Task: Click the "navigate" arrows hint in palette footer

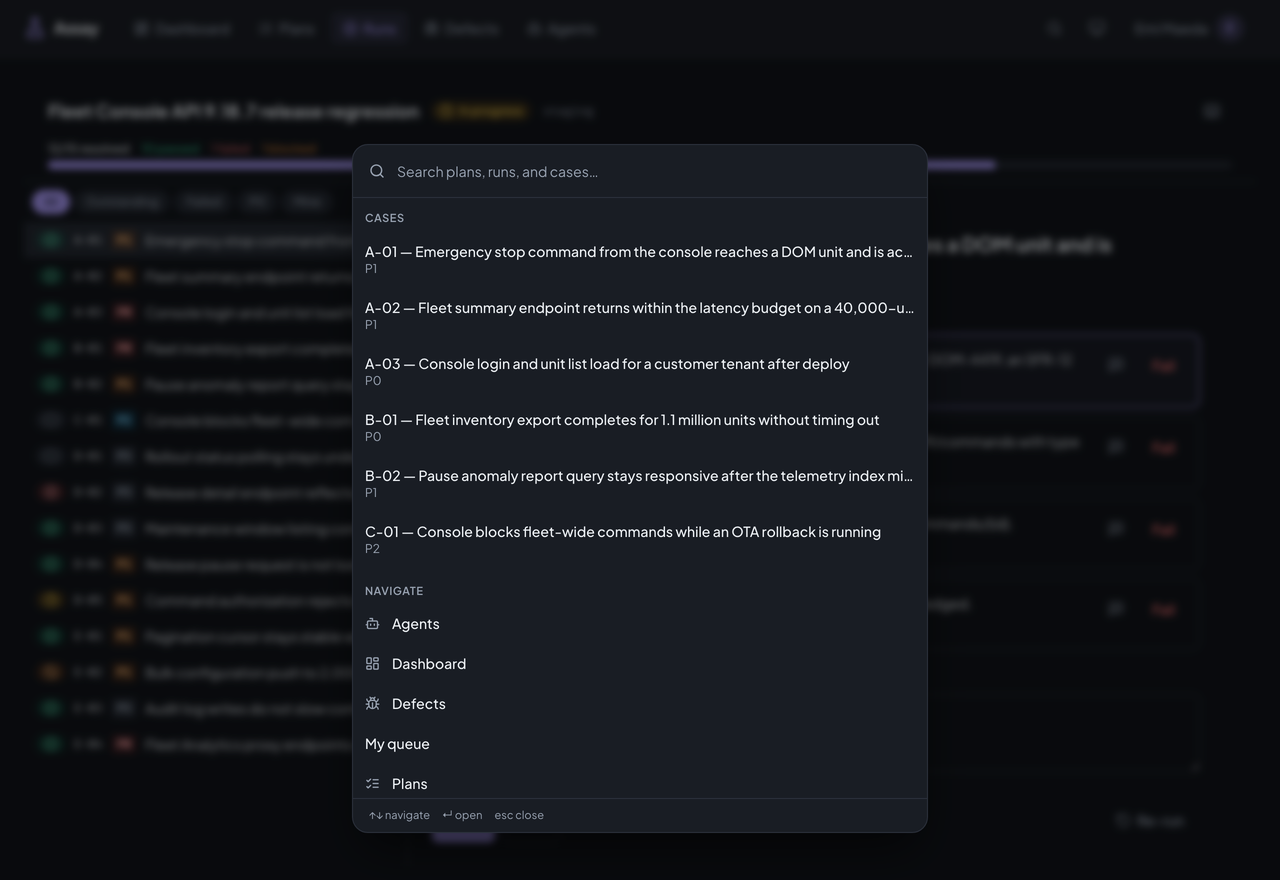Action: pos(399,815)
